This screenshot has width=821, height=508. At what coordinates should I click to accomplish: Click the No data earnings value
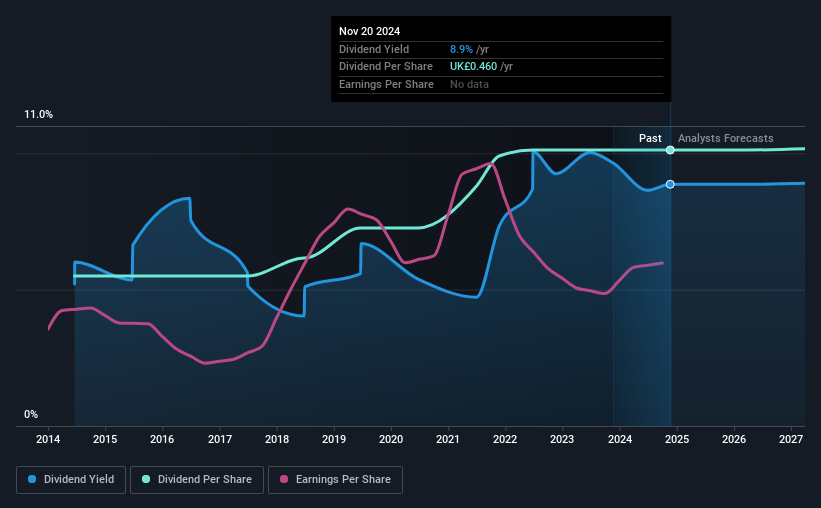coord(469,84)
